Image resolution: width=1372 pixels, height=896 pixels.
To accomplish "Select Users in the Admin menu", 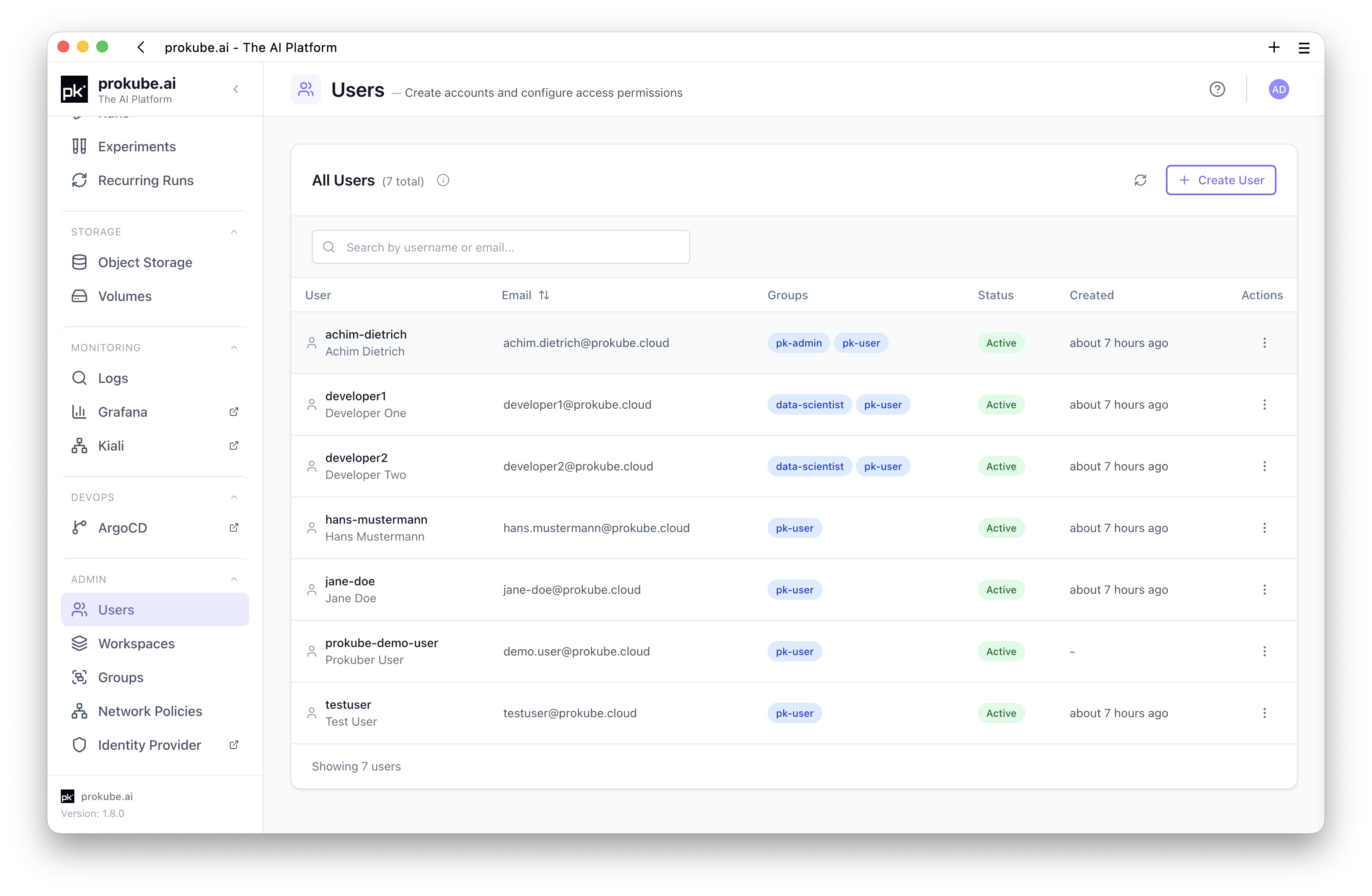I will 155,610.
